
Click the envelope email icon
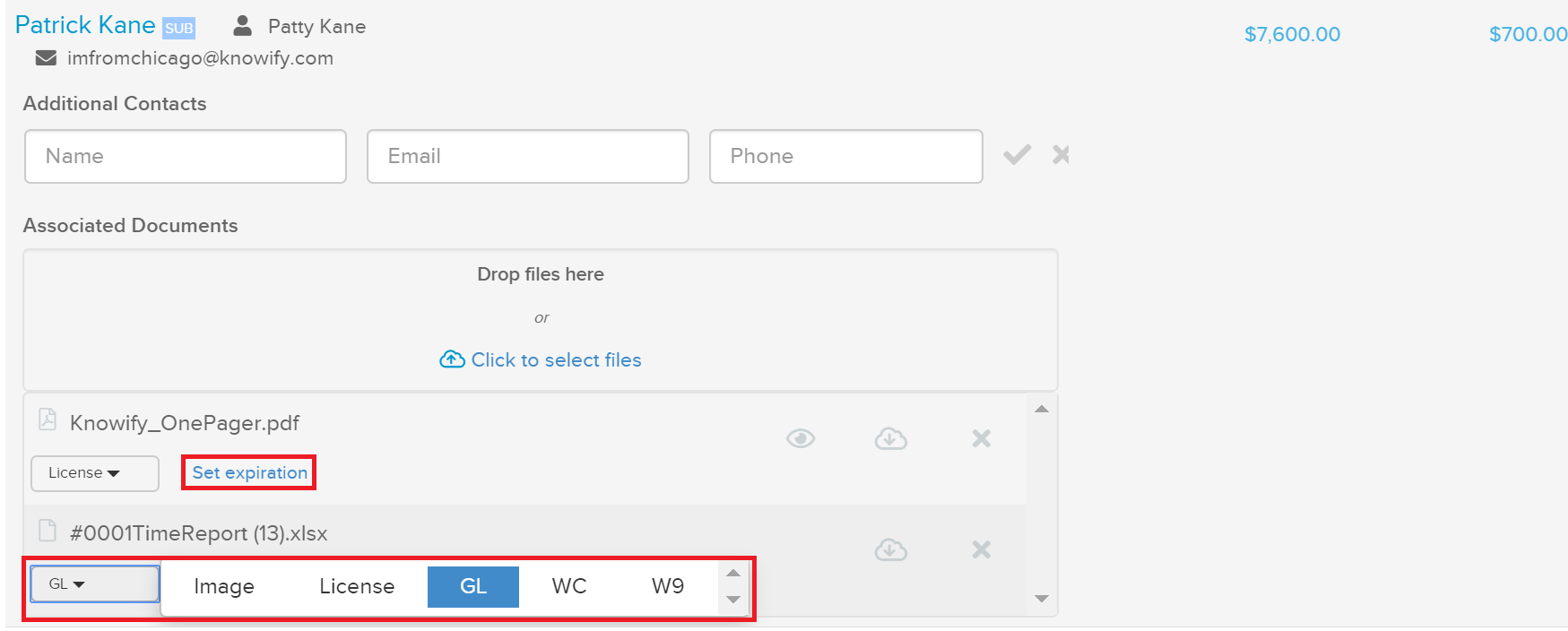[46, 58]
